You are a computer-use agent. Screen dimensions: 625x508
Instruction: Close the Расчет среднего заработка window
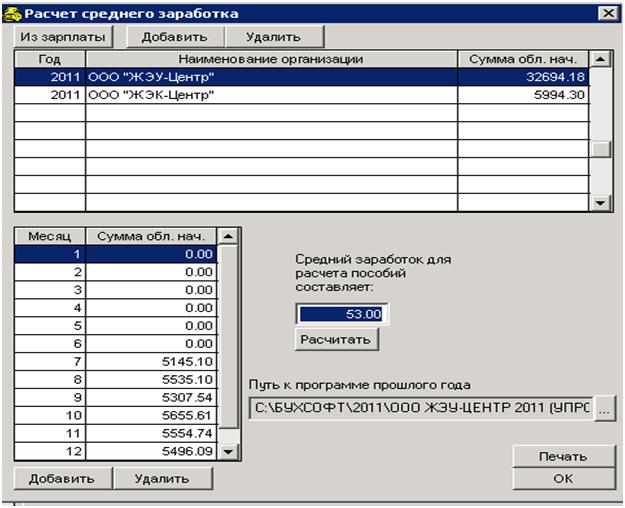point(605,13)
